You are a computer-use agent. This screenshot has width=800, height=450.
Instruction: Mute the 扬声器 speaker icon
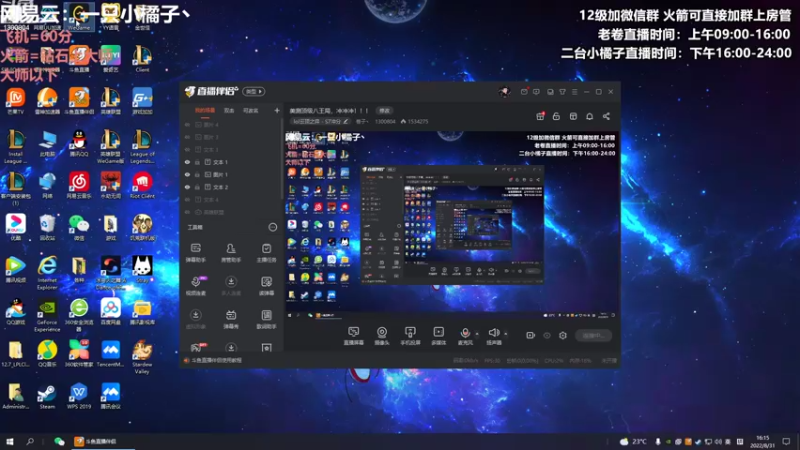coord(493,333)
